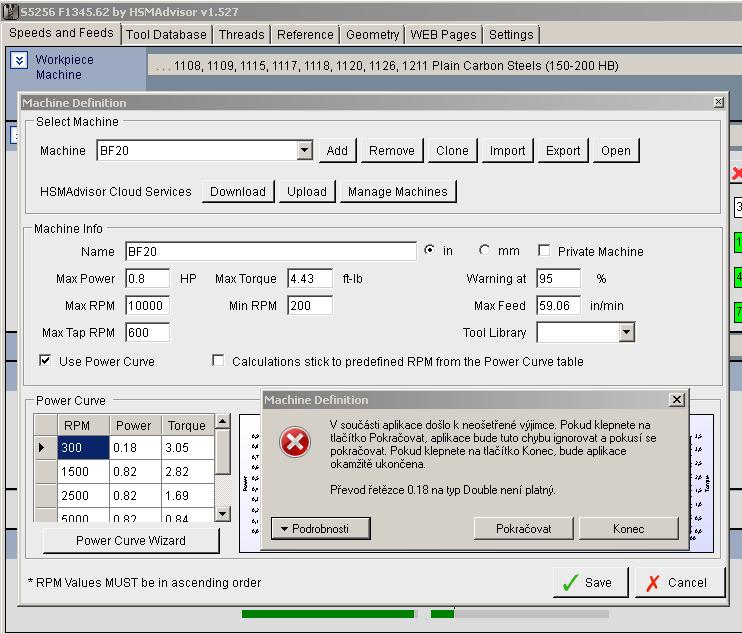Viewport: 742px width, 634px height.
Task: Close the error message dialog
Action: [x=676, y=400]
